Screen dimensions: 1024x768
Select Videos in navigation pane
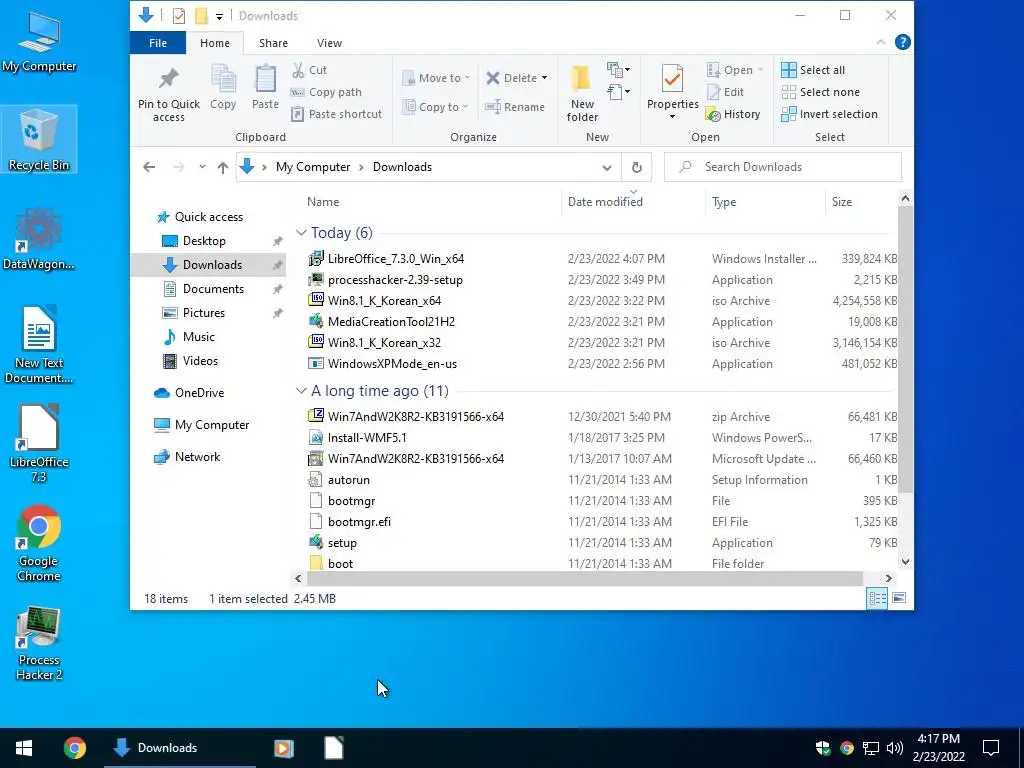(200, 360)
